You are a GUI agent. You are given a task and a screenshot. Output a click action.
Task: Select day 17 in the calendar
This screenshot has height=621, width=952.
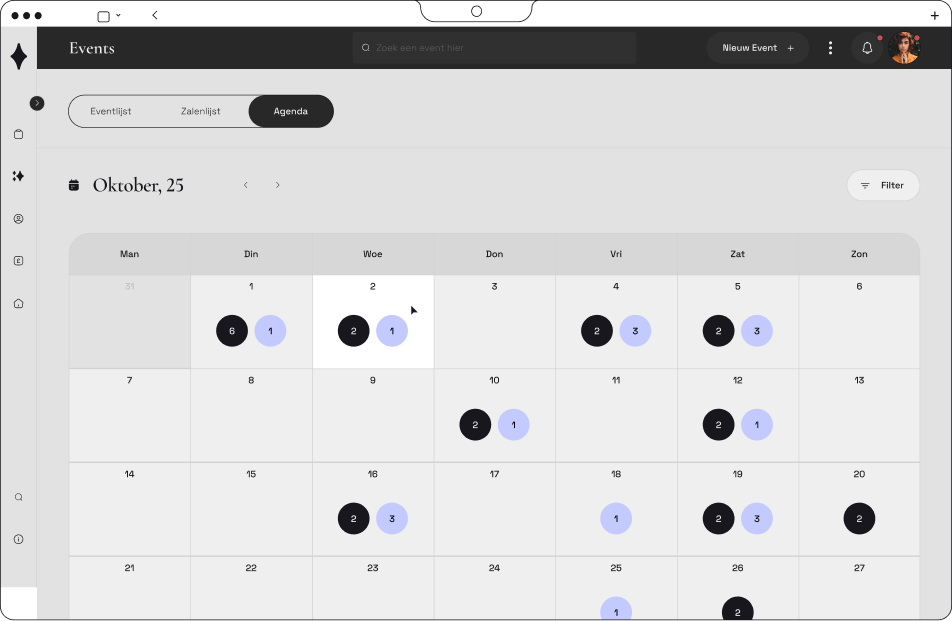pos(494,509)
